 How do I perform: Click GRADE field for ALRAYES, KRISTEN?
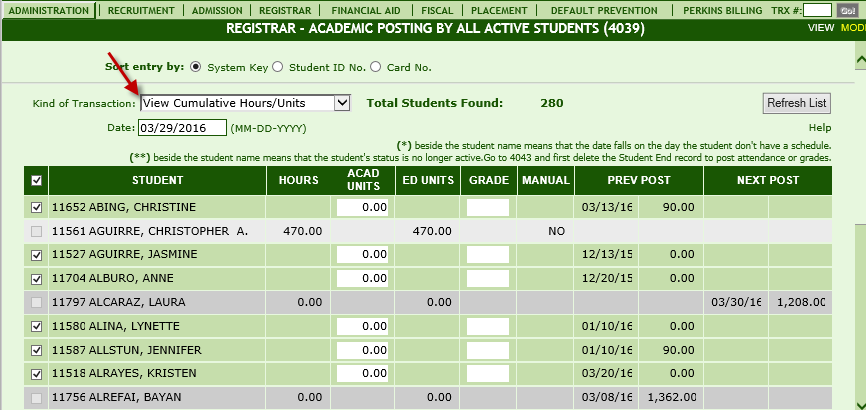(x=488, y=374)
